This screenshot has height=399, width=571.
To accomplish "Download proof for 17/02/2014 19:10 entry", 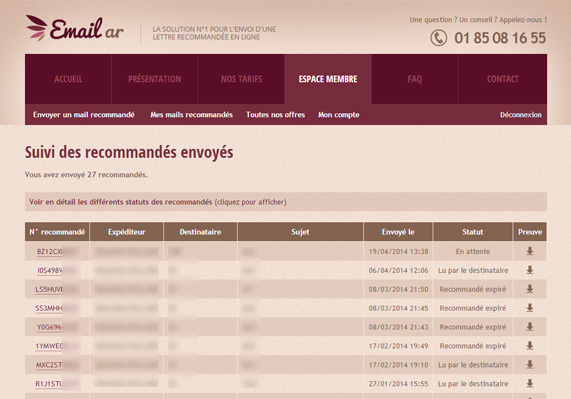I will click(x=530, y=365).
